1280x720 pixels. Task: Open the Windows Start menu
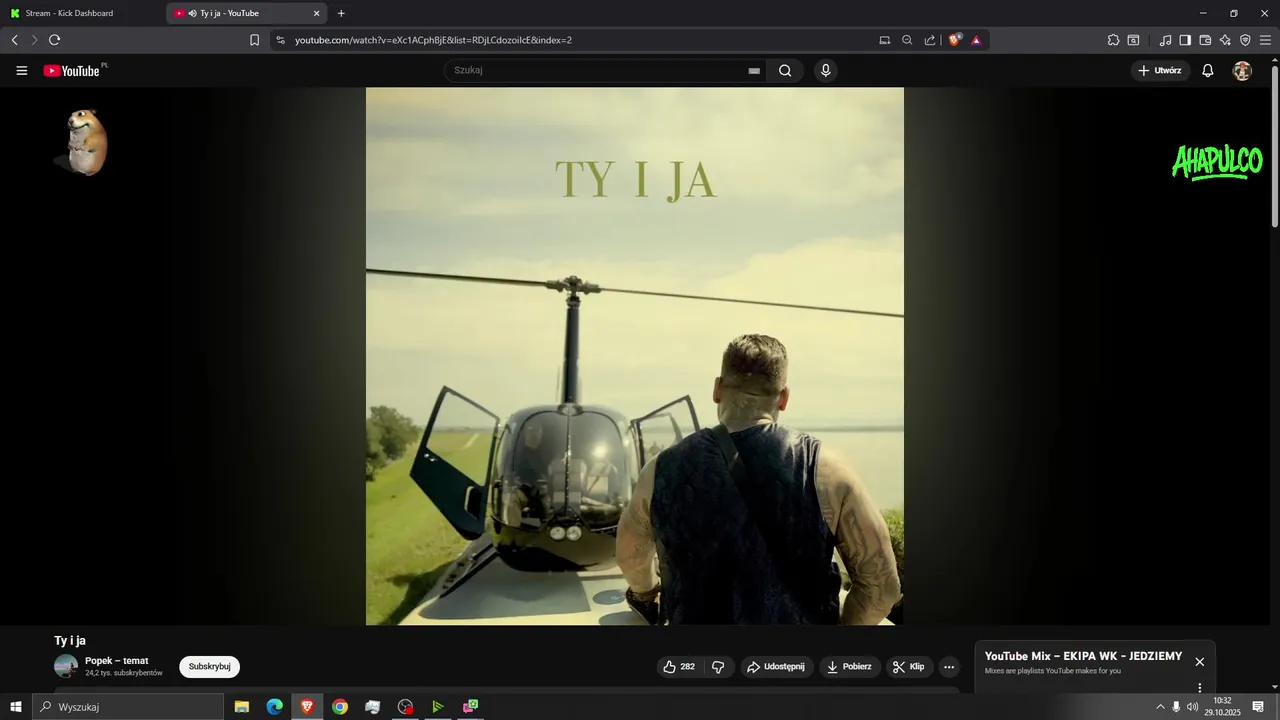point(15,707)
